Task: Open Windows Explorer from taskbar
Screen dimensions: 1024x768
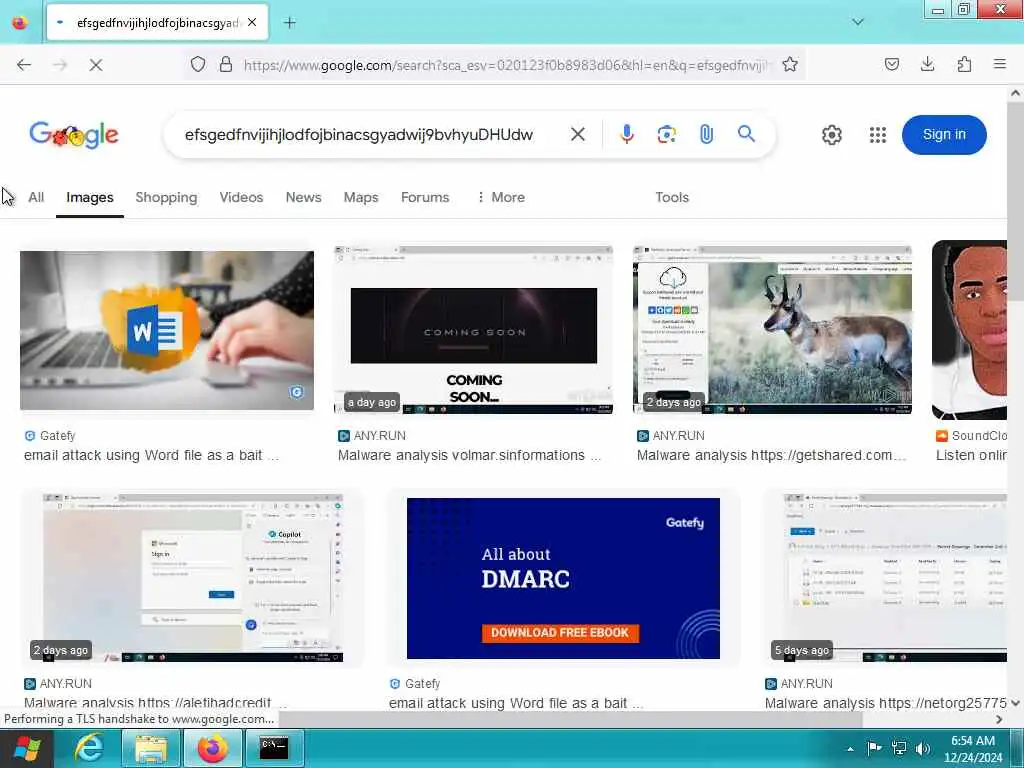Action: tap(150, 748)
